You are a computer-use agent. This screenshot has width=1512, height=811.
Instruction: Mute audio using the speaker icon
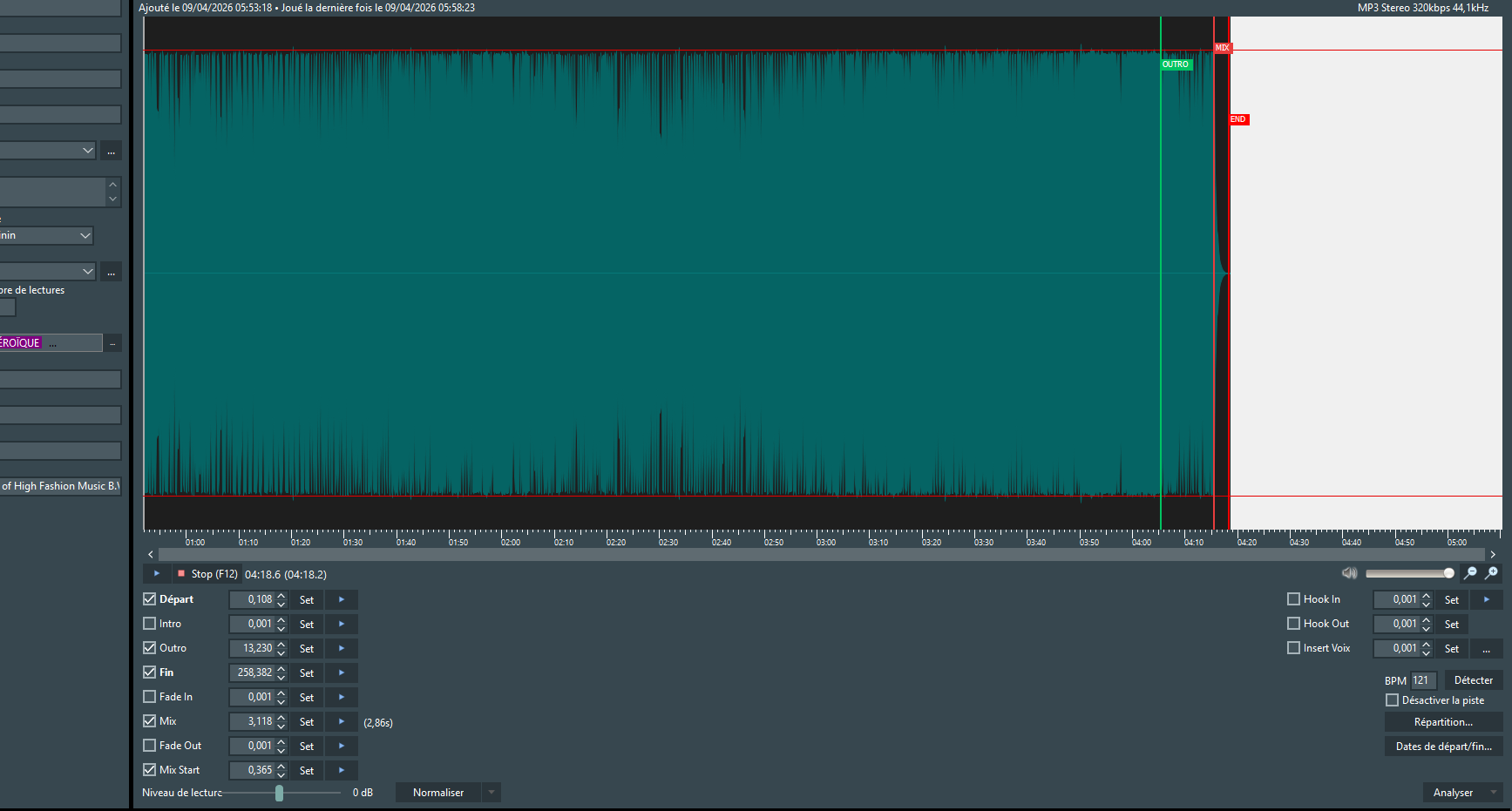point(1350,572)
